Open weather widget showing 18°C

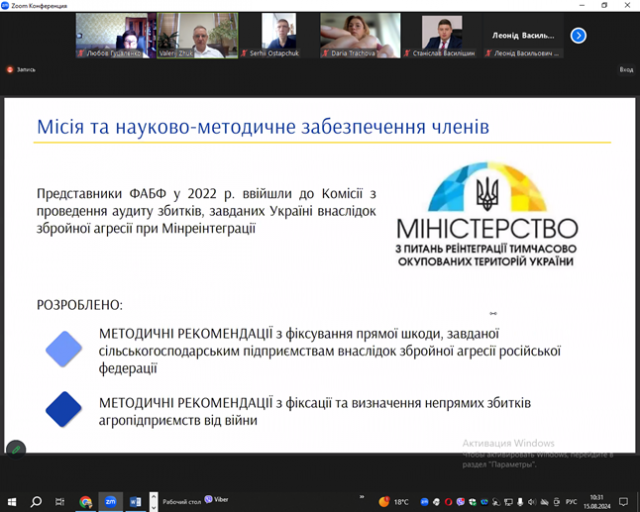click(x=393, y=502)
